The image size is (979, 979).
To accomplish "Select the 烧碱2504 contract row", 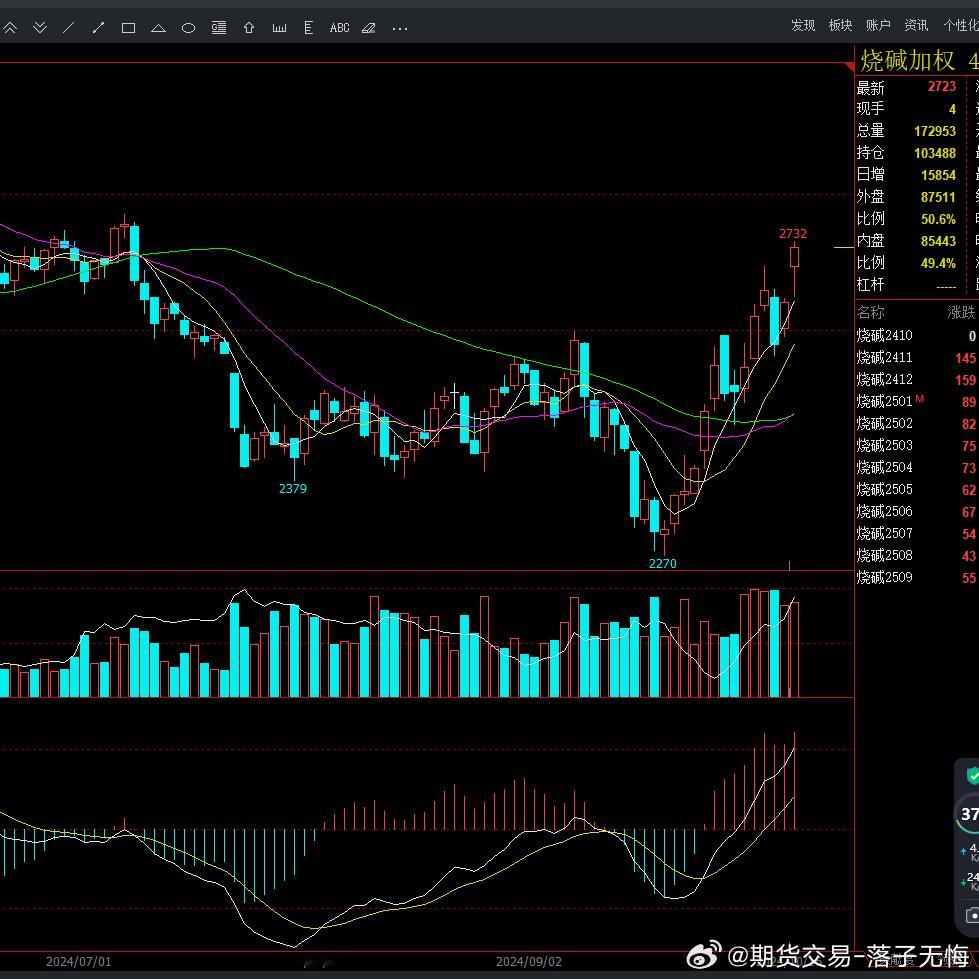I will (x=917, y=468).
